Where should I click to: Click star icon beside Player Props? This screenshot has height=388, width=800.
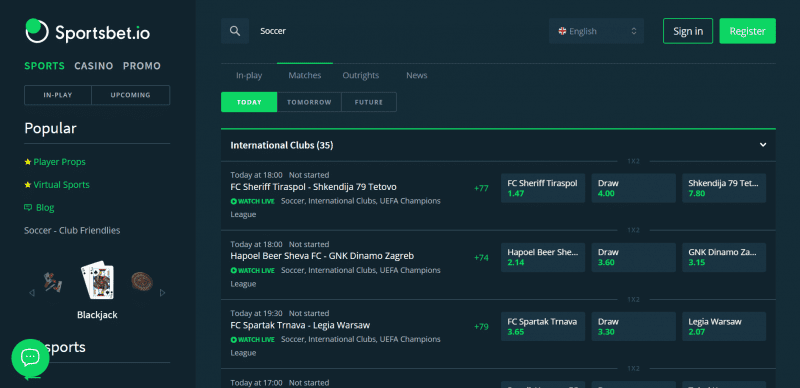pyautogui.click(x=28, y=162)
